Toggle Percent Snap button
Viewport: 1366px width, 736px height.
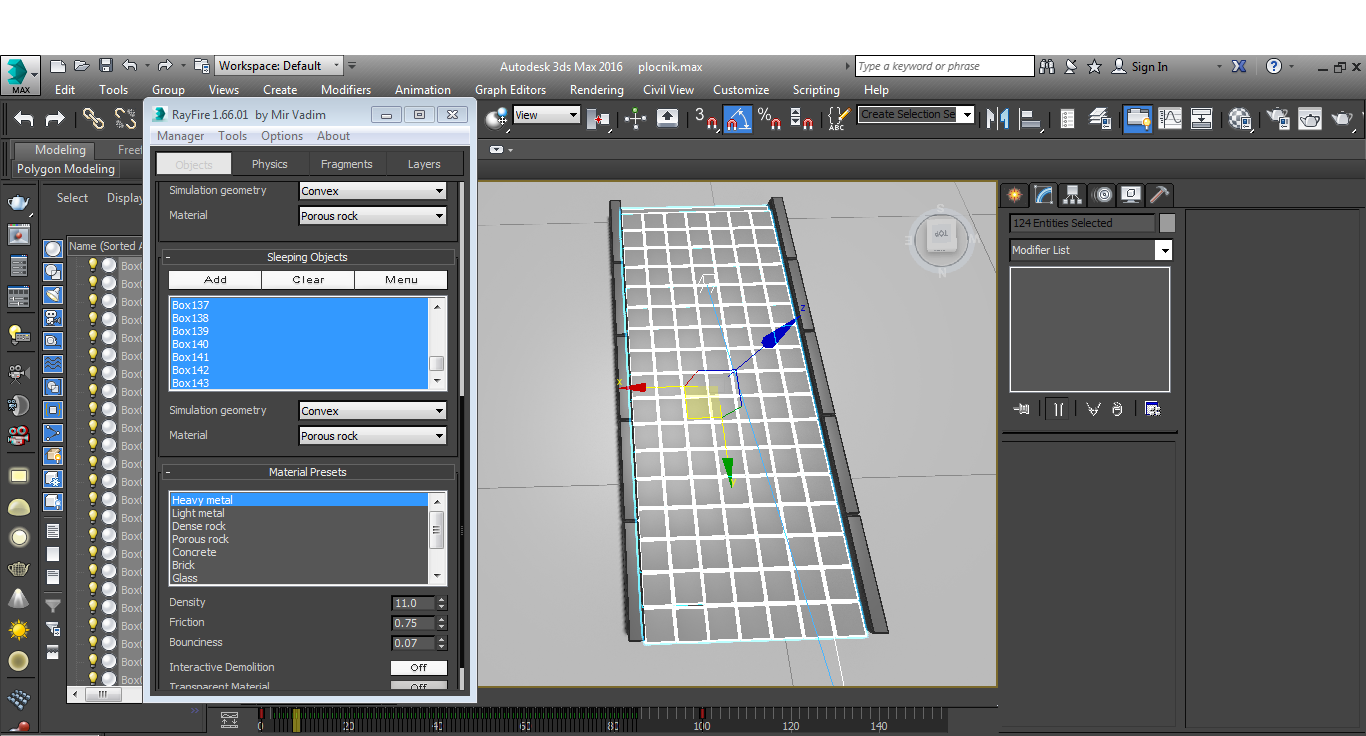[770, 118]
